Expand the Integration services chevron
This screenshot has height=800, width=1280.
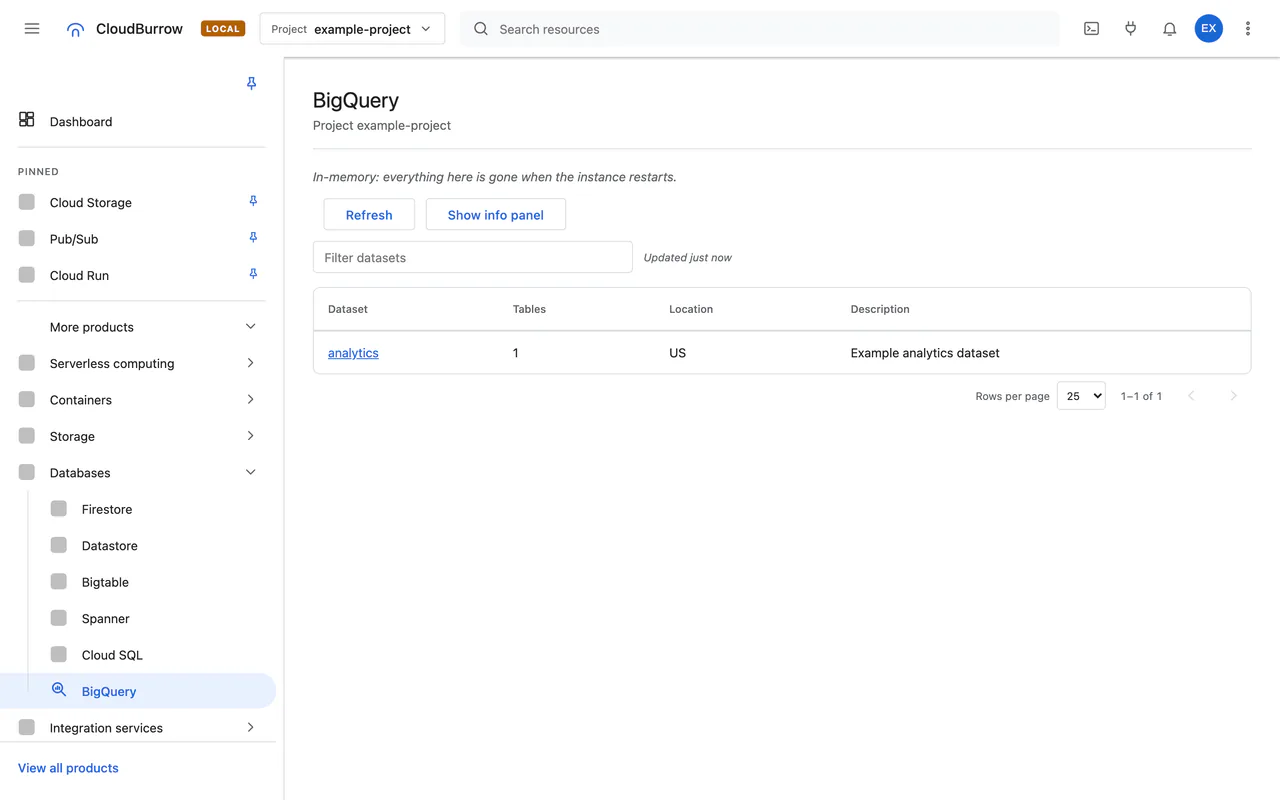250,727
